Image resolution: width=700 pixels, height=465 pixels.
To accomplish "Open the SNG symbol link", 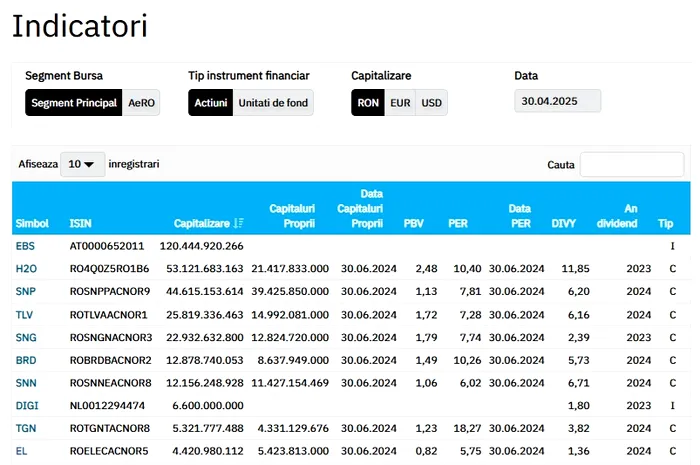I will (x=26, y=337).
